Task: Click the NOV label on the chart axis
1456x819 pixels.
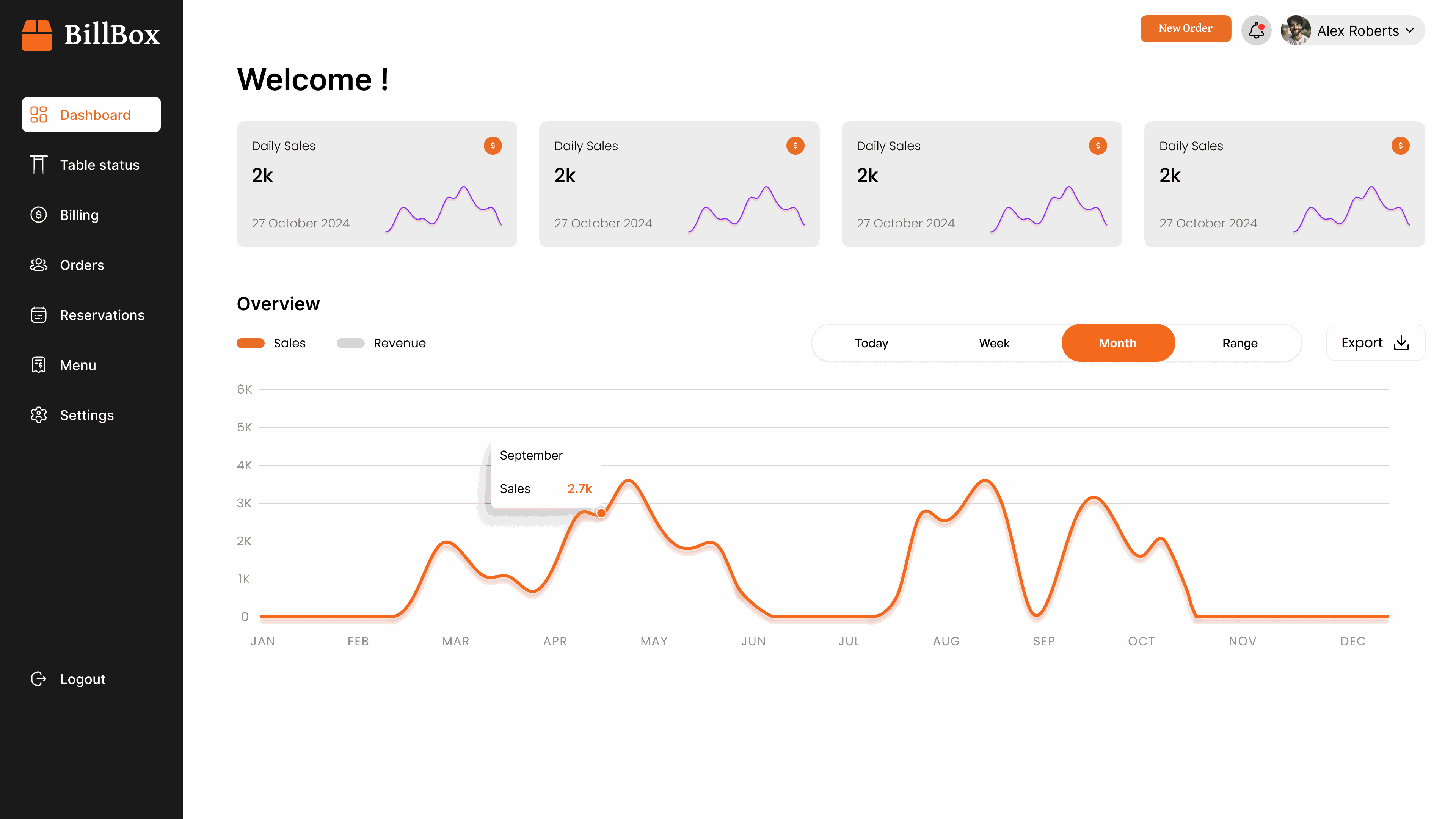Action: tap(1243, 641)
